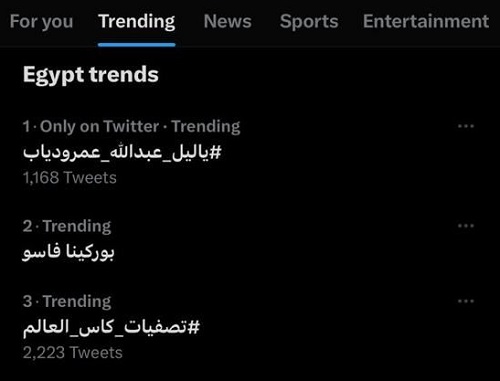Click the 2,223 Tweets count
The height and width of the screenshot is (381, 500).
point(73,353)
